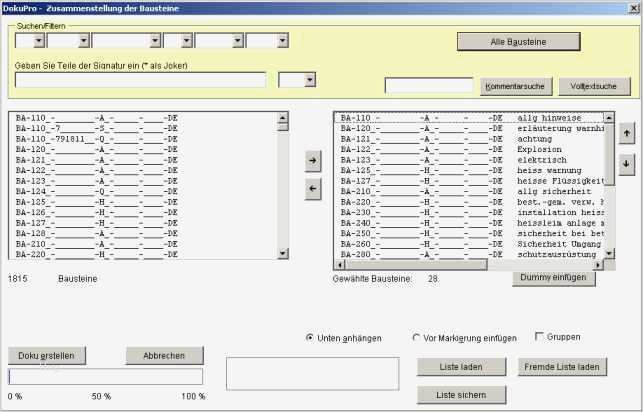
Task: Open first filter dropdown in Suchen/Filtern
Action: click(39, 41)
